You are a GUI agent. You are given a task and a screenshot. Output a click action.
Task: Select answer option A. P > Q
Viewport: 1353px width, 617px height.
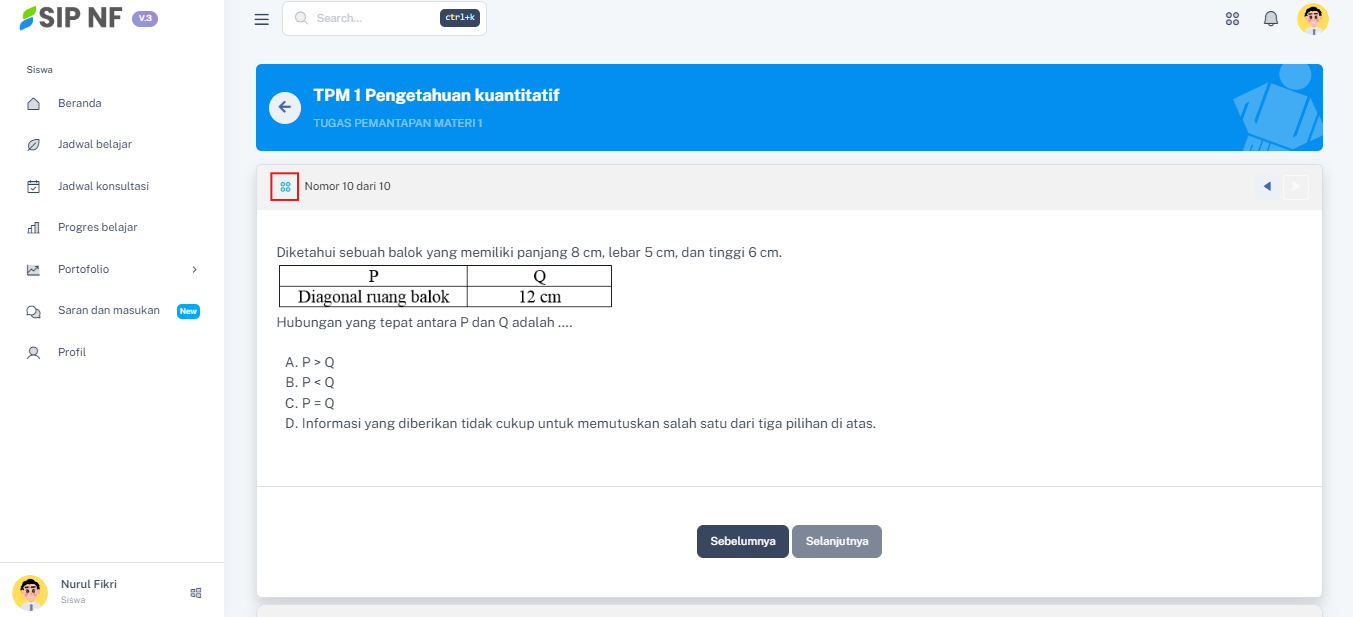point(310,362)
